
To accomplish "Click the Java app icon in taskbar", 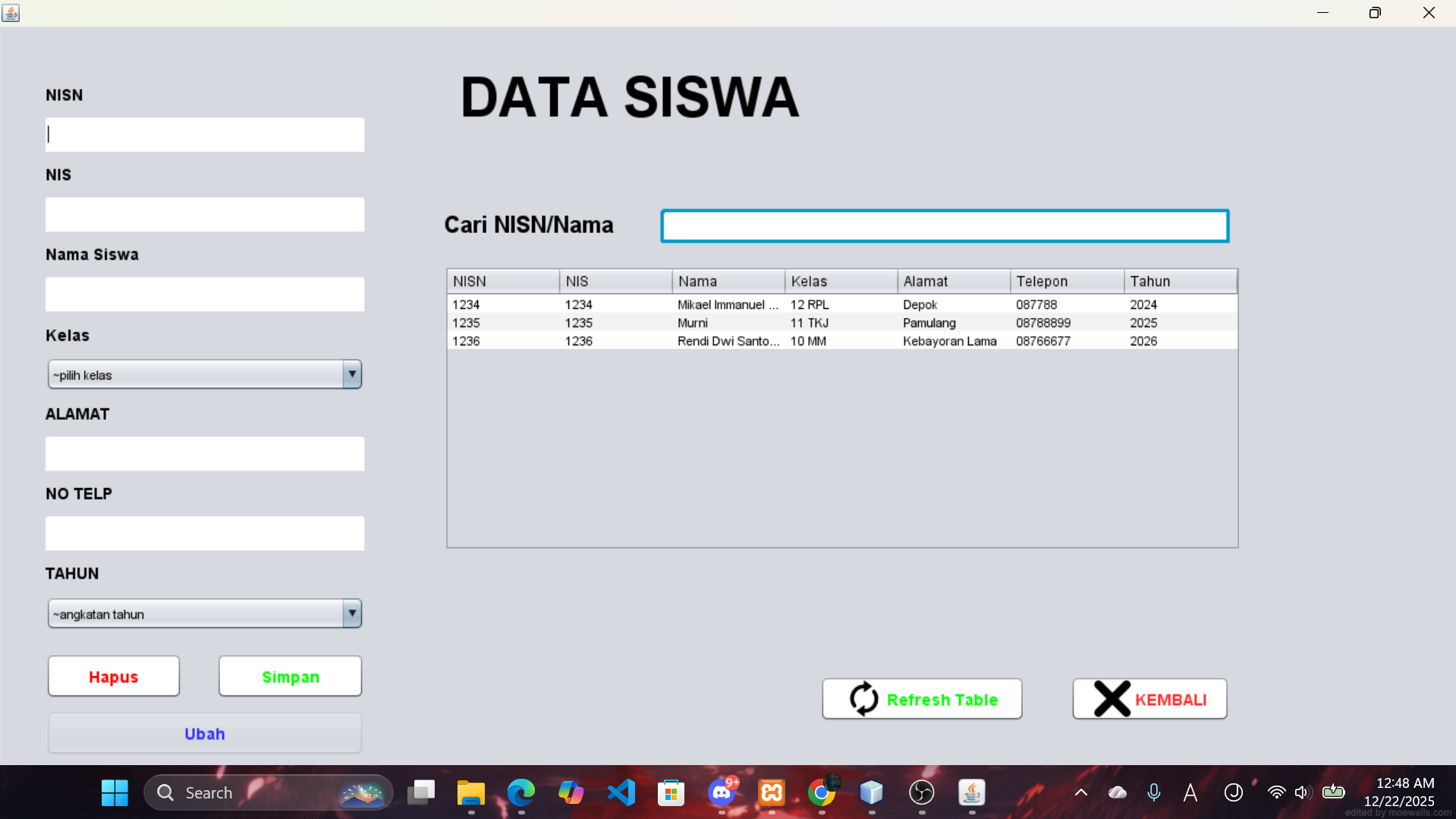I will (x=972, y=793).
